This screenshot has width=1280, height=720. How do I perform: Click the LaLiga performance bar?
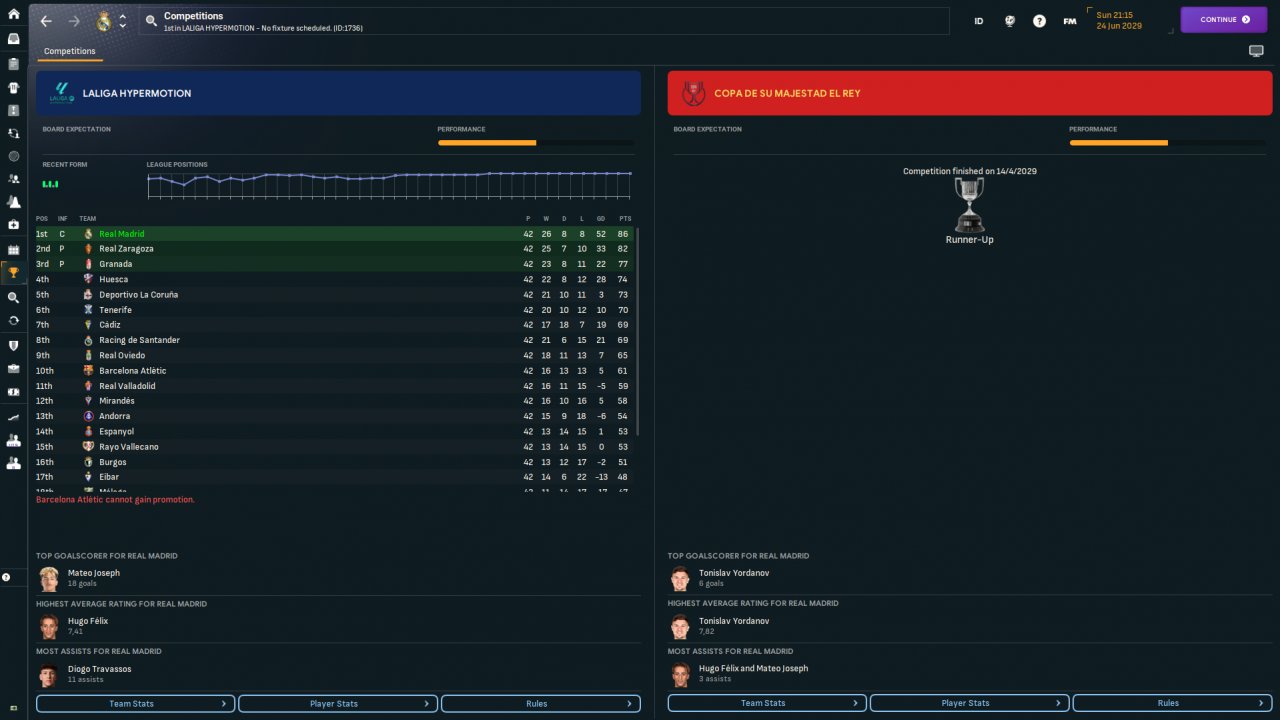point(536,143)
